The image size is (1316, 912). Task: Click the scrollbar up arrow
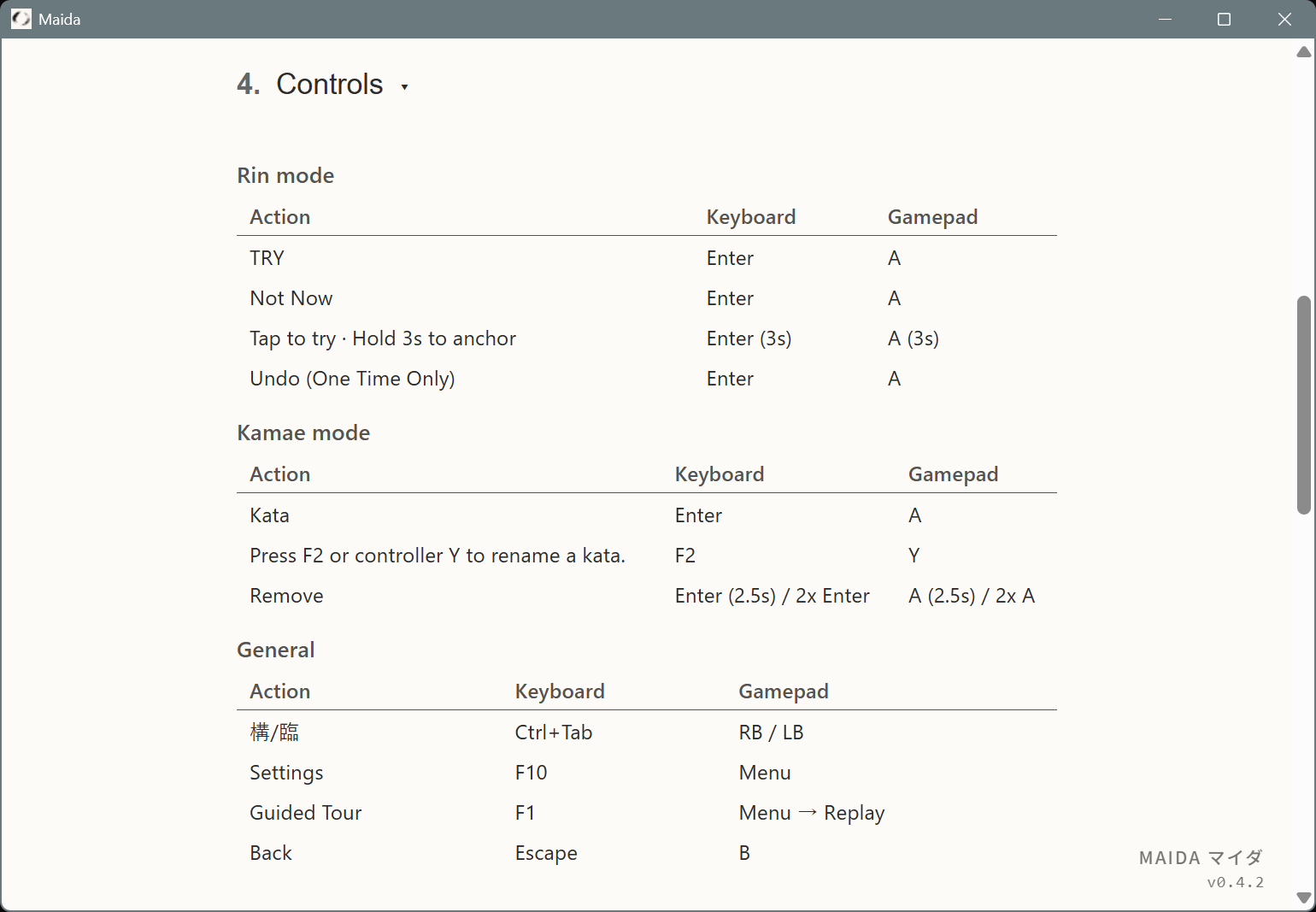[1301, 51]
